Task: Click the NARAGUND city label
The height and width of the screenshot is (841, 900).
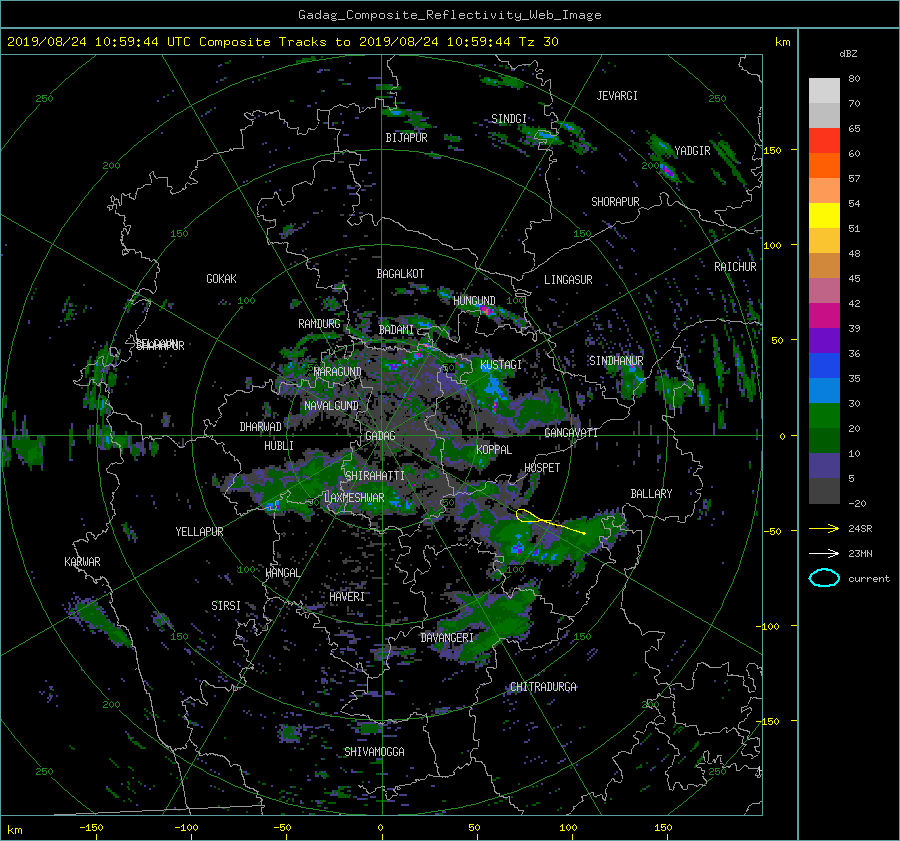Action: (x=338, y=372)
